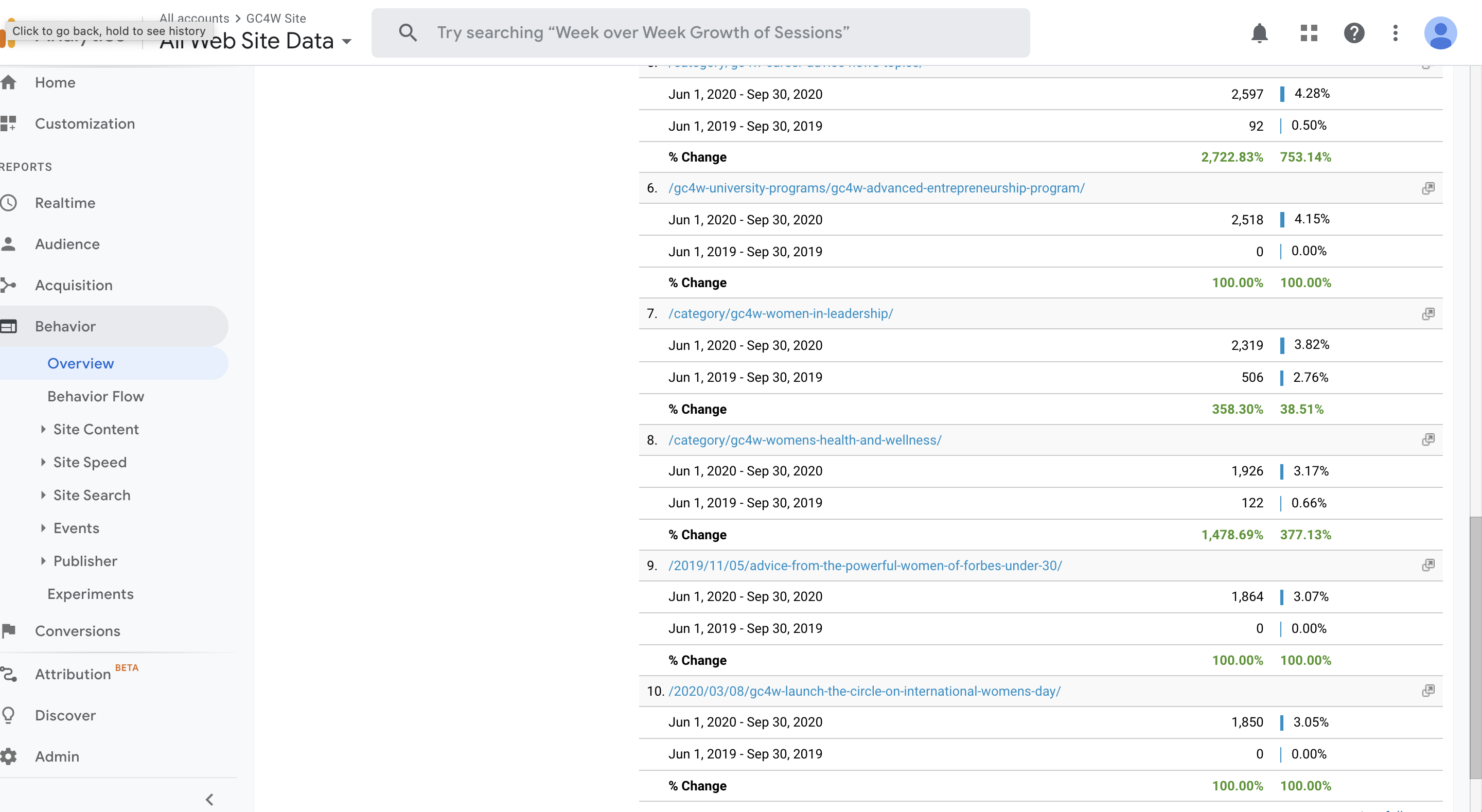Open the three-dot more options menu

tap(1395, 33)
